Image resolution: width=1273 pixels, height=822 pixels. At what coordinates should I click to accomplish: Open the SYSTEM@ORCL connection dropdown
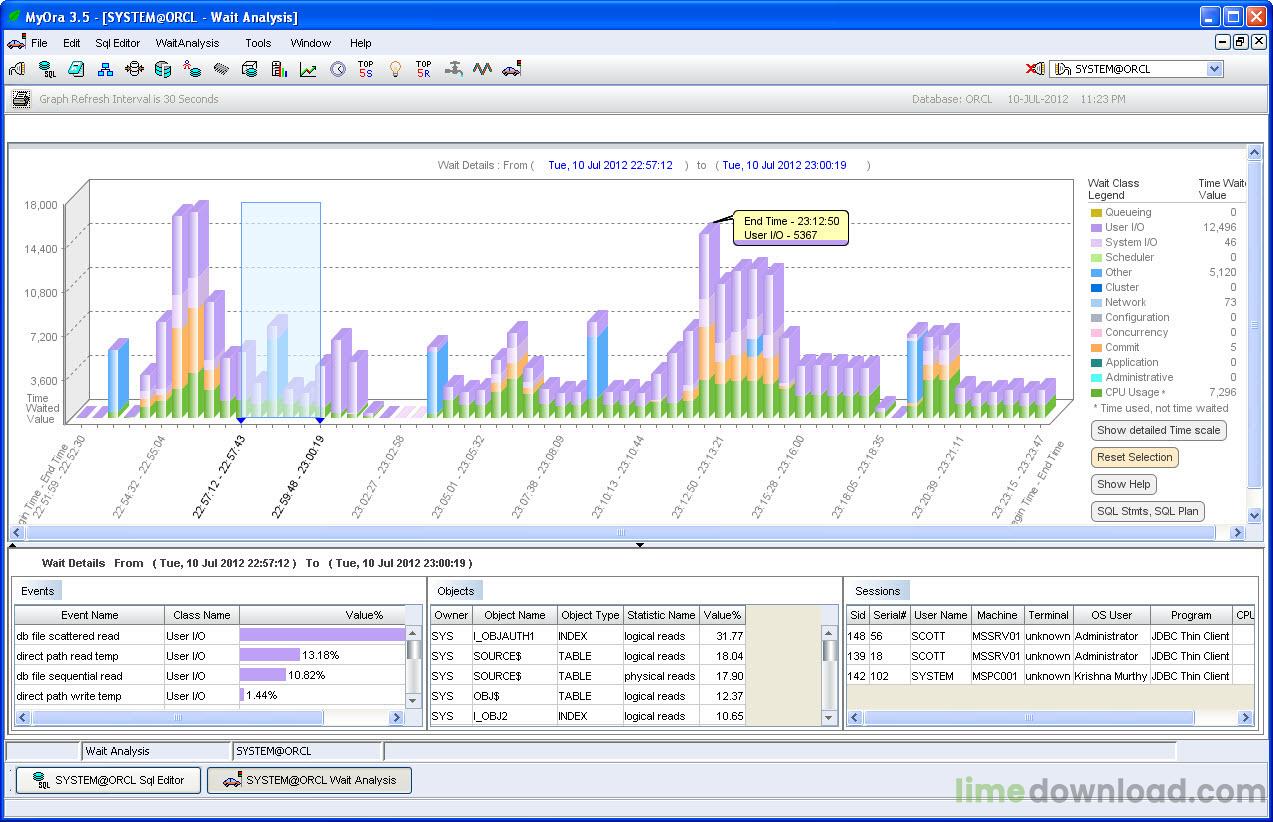[1214, 69]
